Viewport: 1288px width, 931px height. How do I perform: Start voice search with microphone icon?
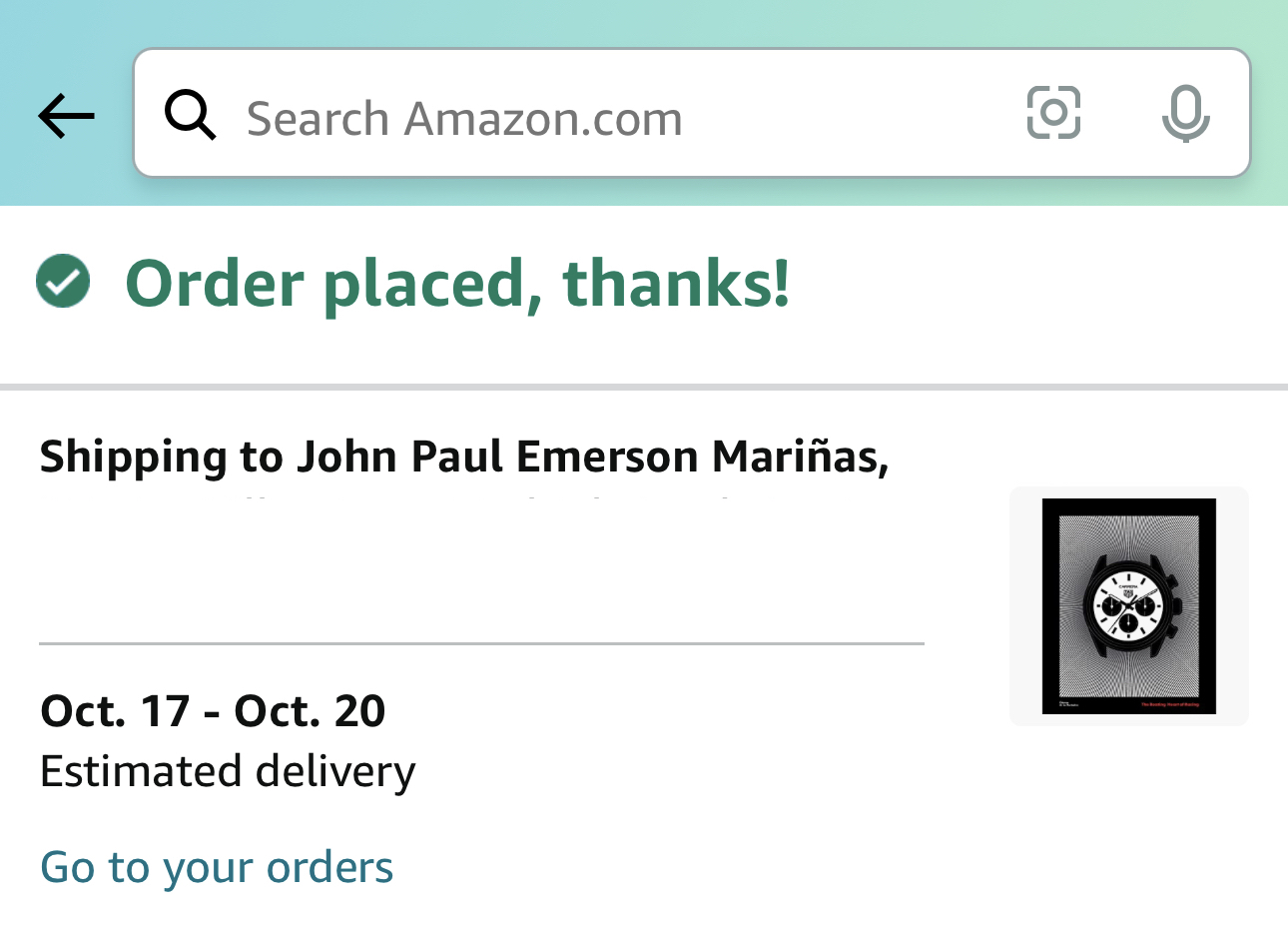(1185, 114)
